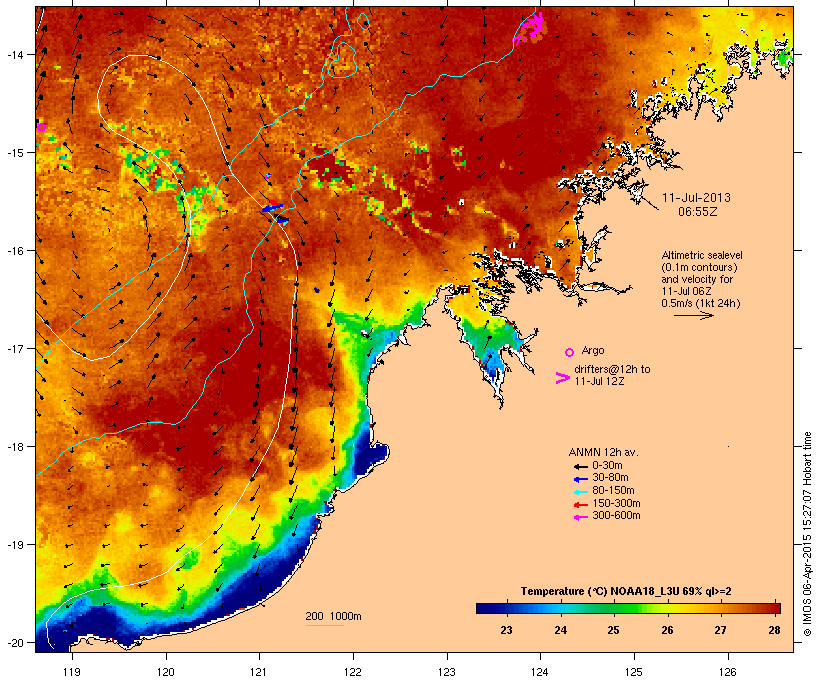Click the 06:55Z time label
820x680 pixels.
[698, 212]
